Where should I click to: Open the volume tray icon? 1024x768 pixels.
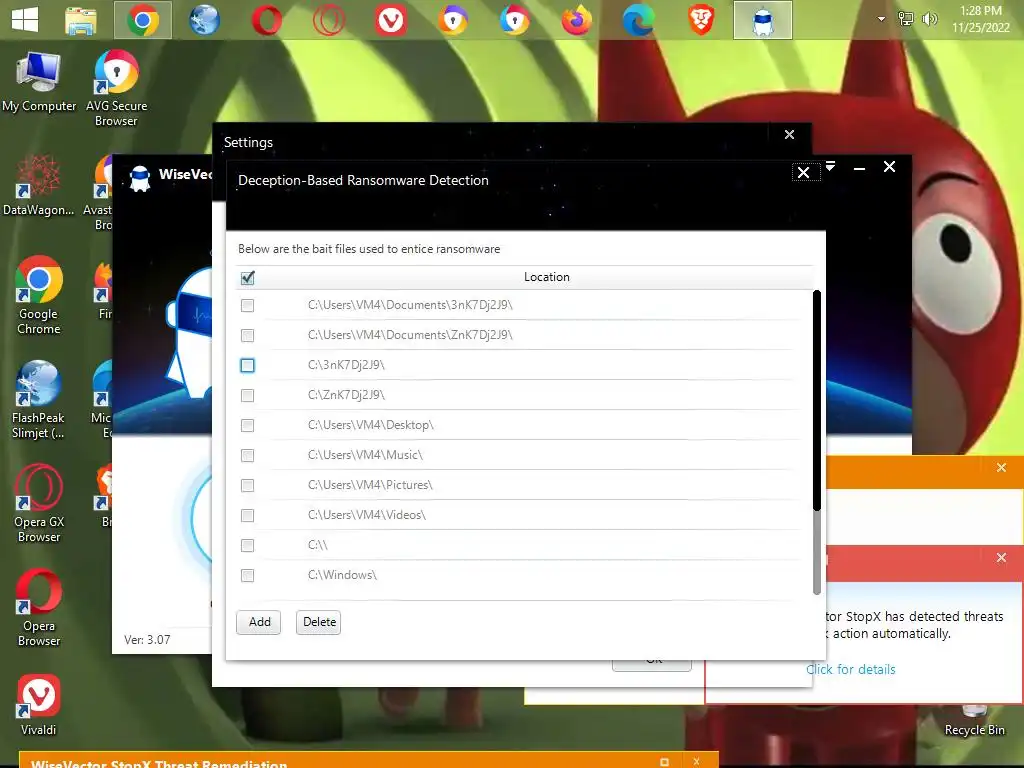(929, 19)
